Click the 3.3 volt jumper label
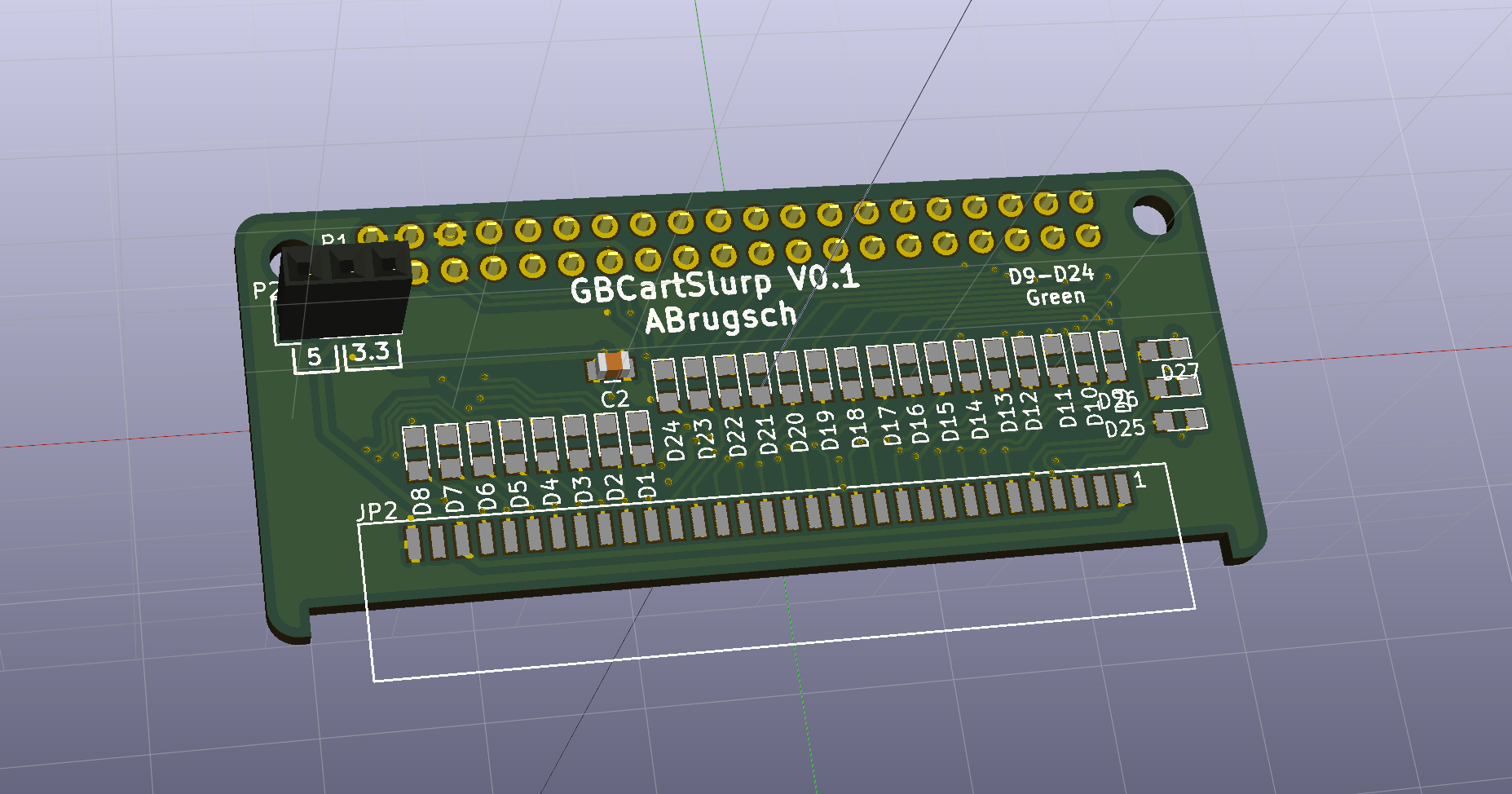 pos(372,351)
